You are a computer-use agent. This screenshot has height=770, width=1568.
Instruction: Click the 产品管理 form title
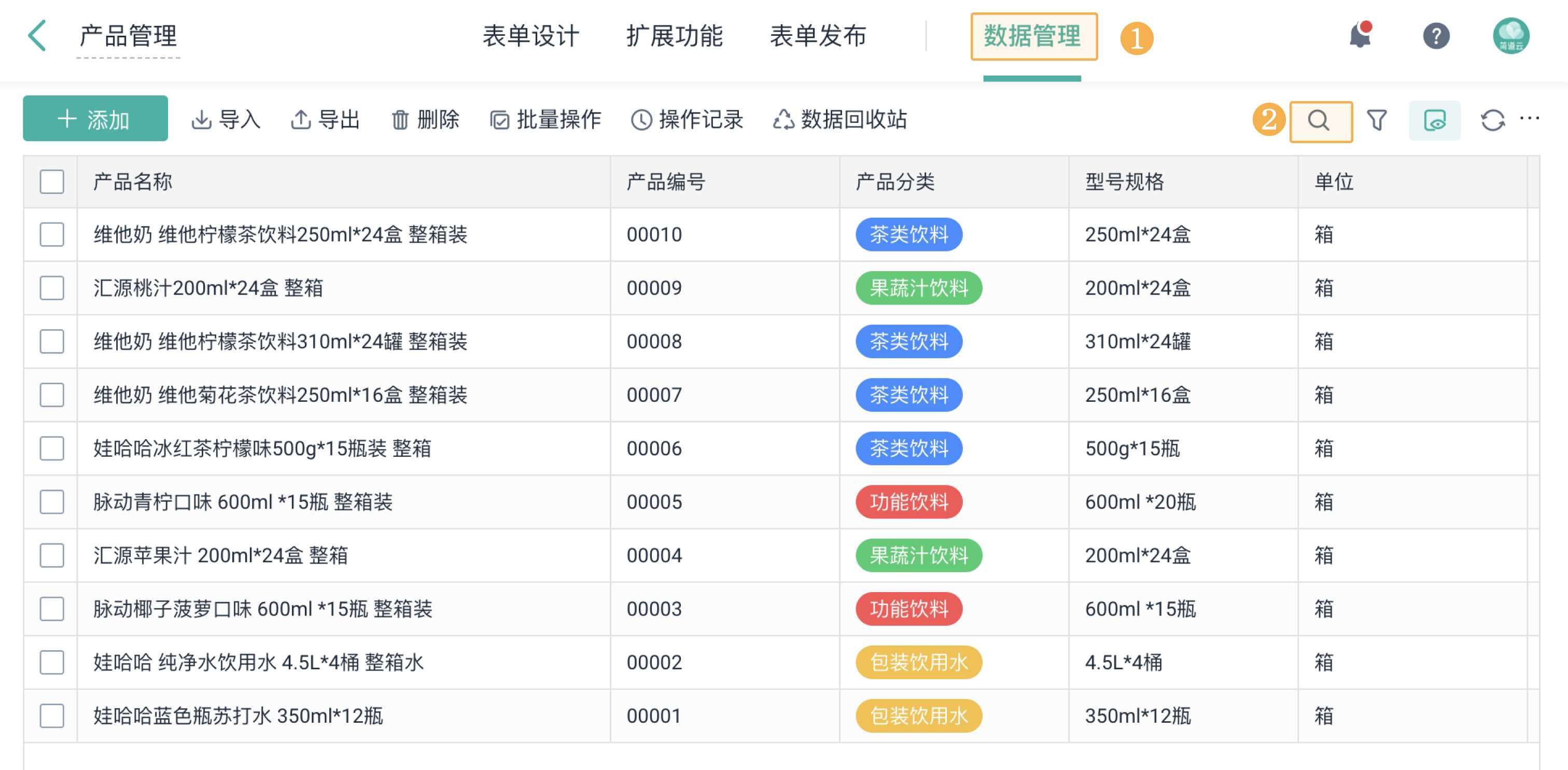click(129, 36)
